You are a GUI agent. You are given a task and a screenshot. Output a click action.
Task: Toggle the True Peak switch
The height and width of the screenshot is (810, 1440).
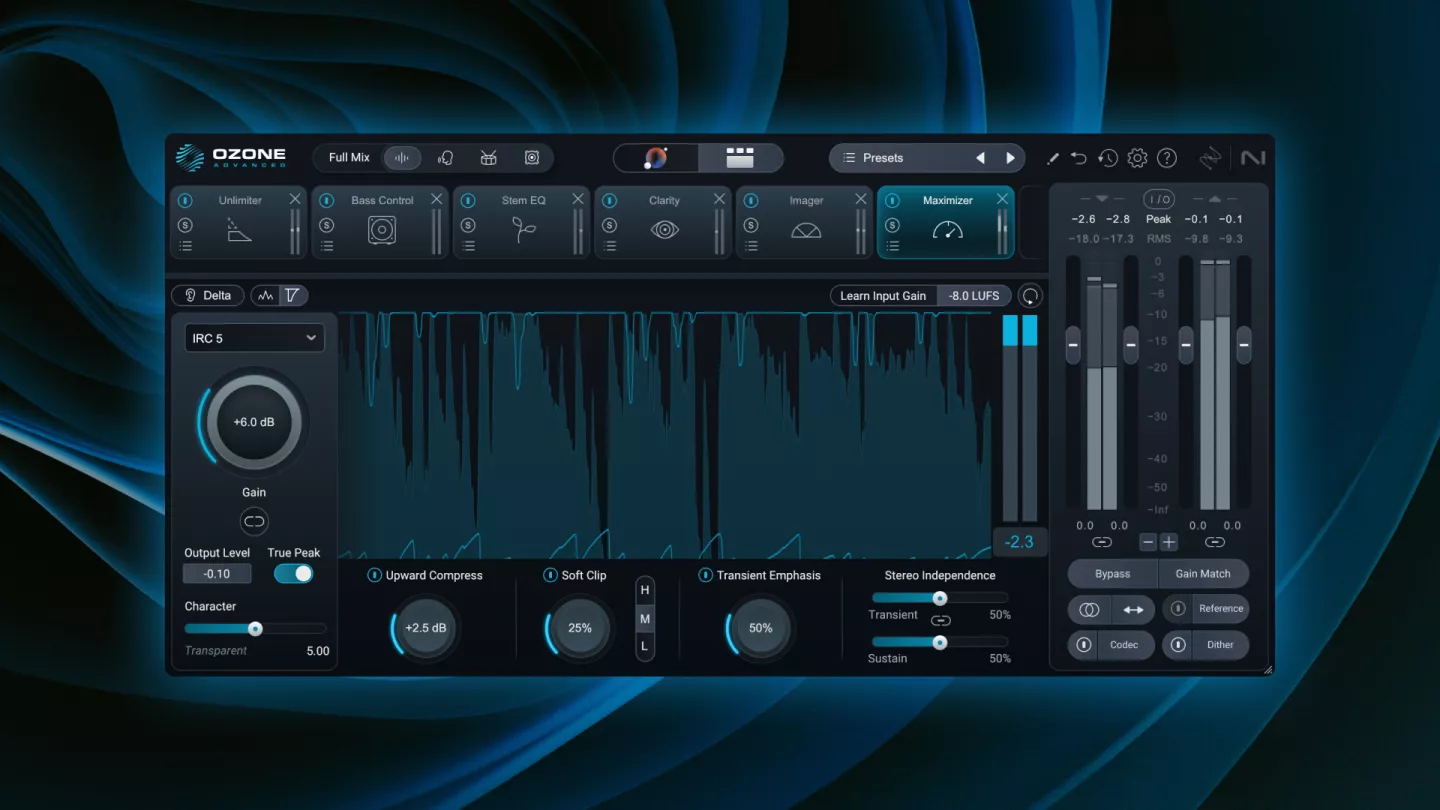[293, 574]
